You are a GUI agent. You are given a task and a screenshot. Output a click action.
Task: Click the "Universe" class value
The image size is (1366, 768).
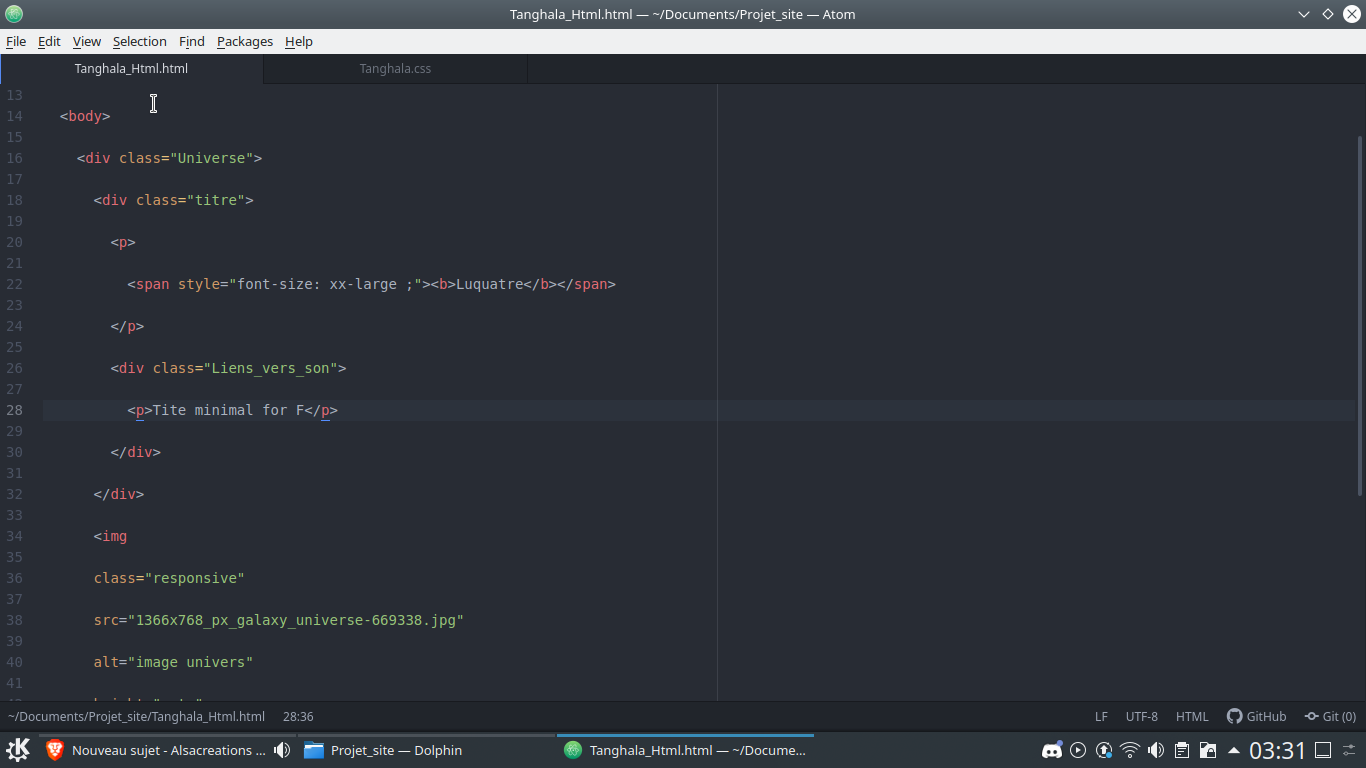coord(211,158)
